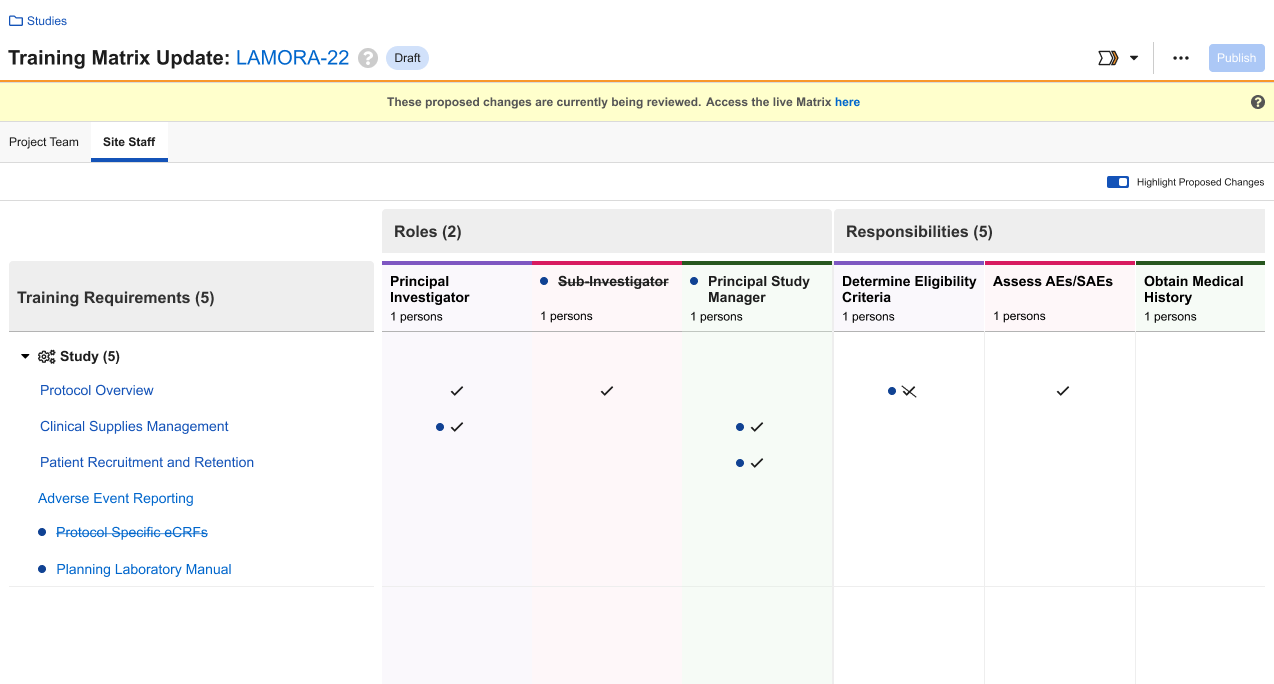This screenshot has width=1274, height=684.
Task: Click '1 persons' under Principal Investigator
Action: click(416, 317)
